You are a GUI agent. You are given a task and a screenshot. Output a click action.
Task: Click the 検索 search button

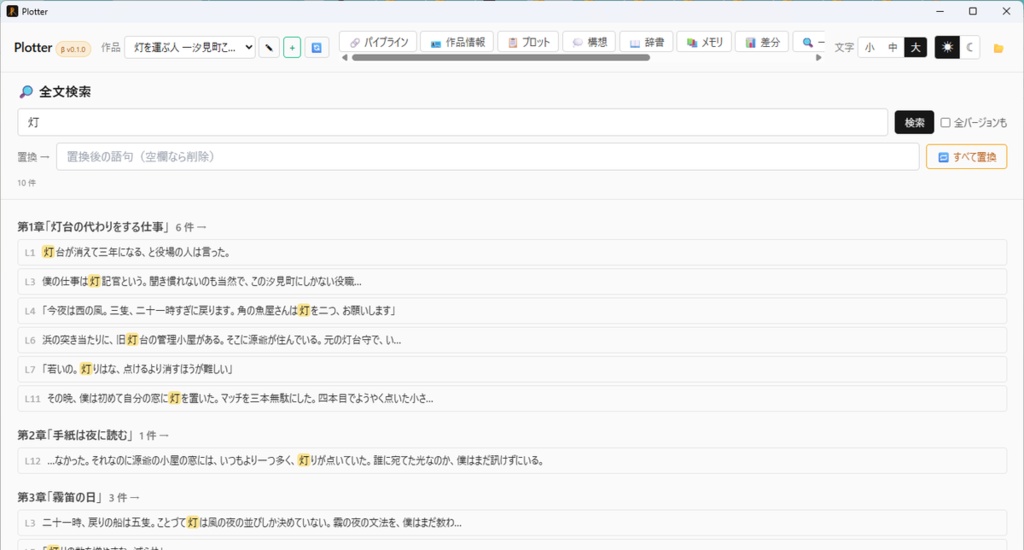(914, 122)
